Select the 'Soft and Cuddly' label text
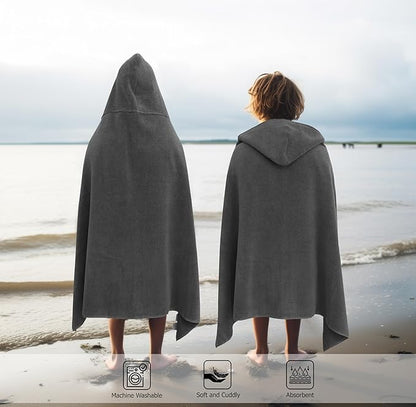This screenshot has width=416, height=407. point(218,395)
